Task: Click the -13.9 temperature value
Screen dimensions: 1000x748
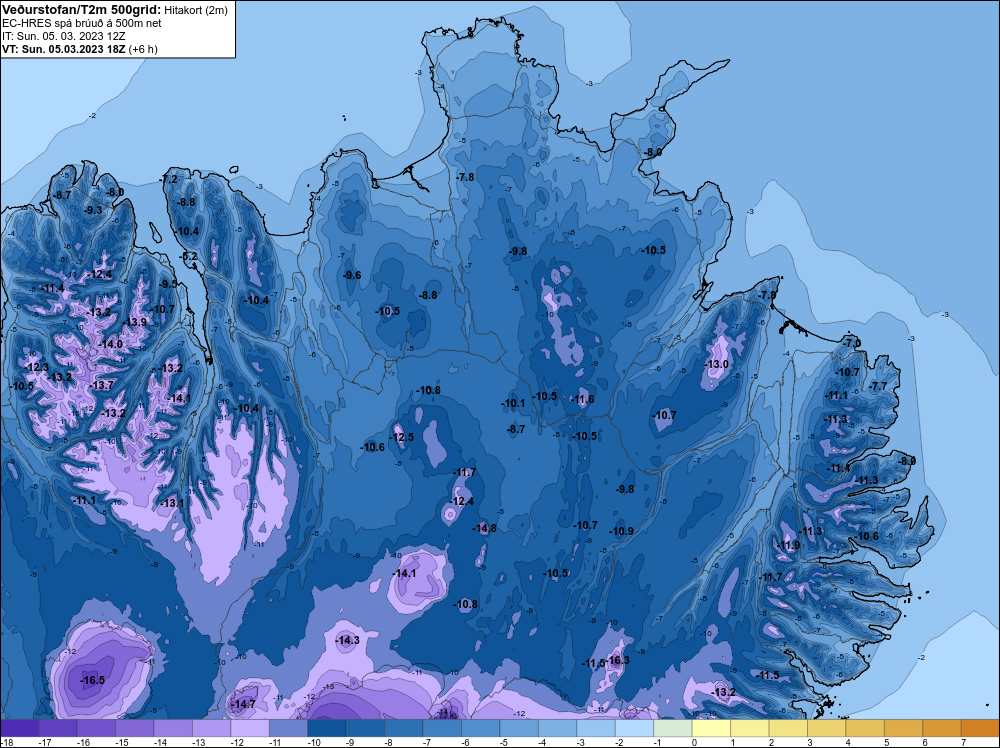Action: [135, 322]
